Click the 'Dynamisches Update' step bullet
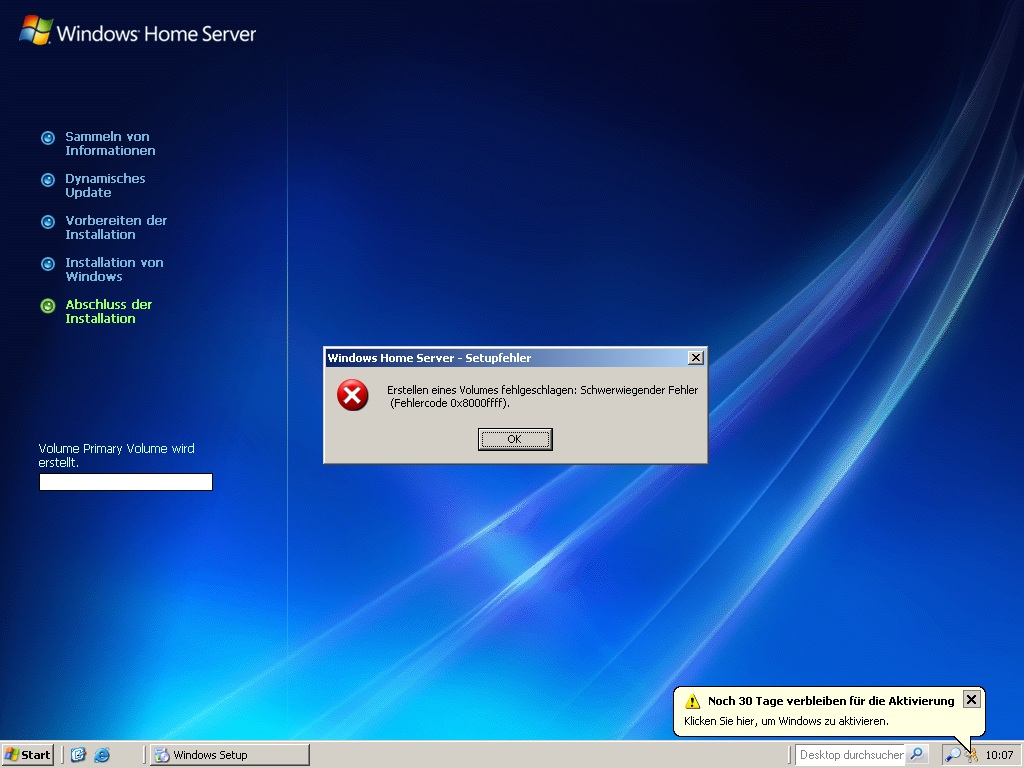The width and height of the screenshot is (1024, 768). (x=48, y=180)
